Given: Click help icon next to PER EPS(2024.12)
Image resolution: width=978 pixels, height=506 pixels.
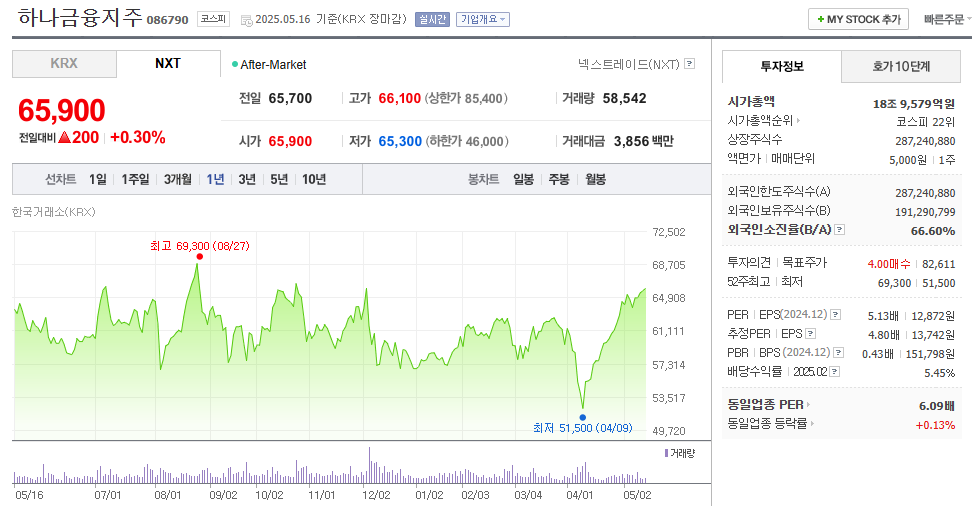Looking at the screenshot, I should click(x=836, y=314).
